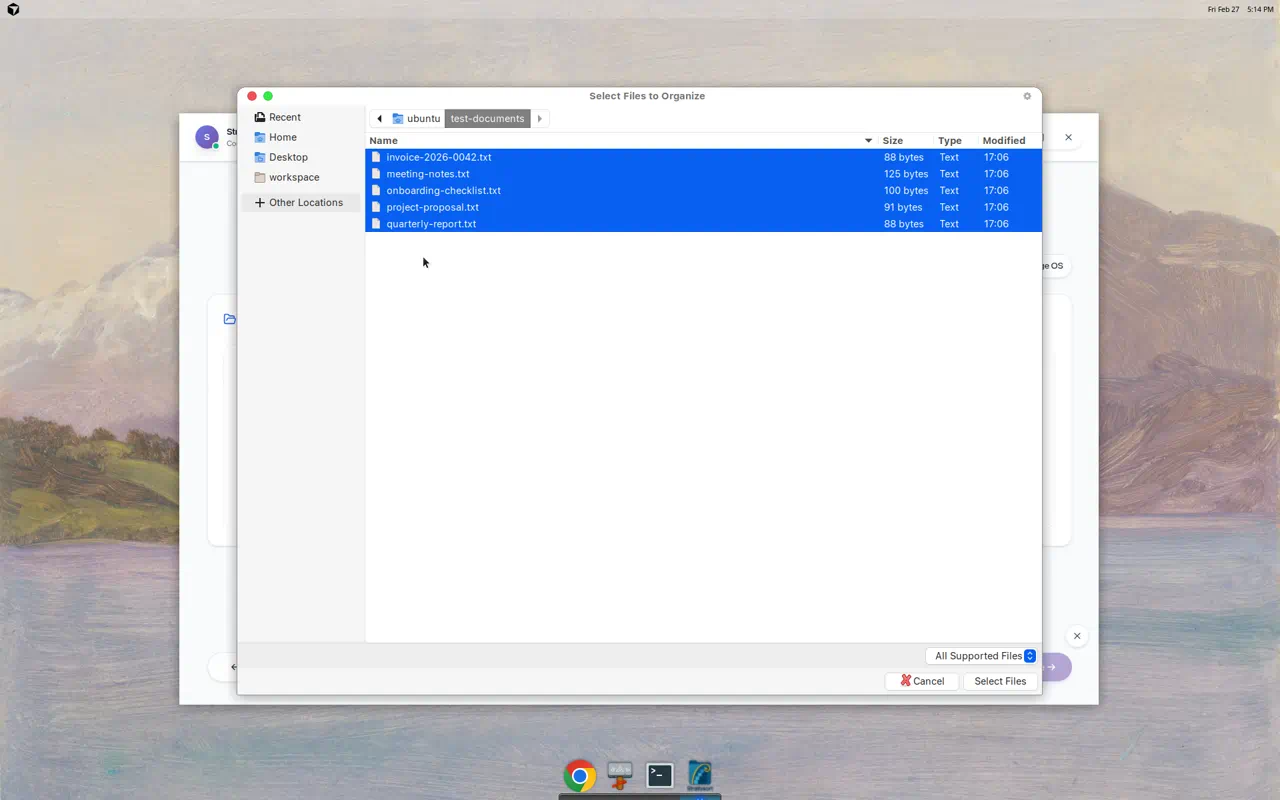1280x800 pixels.
Task: Switch to the test-documents breadcrumb segment
Action: coord(487,118)
